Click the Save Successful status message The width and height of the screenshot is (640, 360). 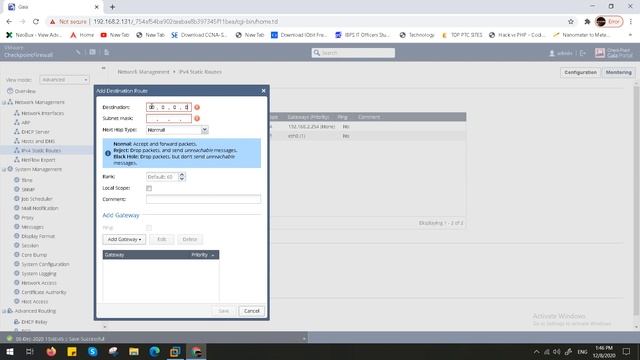pyautogui.click(x=60, y=339)
